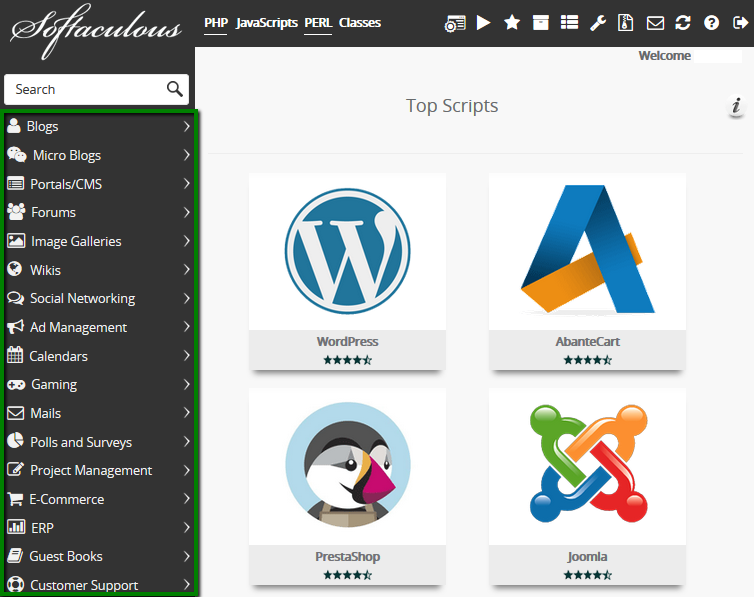Open the PrestaShop script link
Screen dimensions: 754x597
point(347,557)
